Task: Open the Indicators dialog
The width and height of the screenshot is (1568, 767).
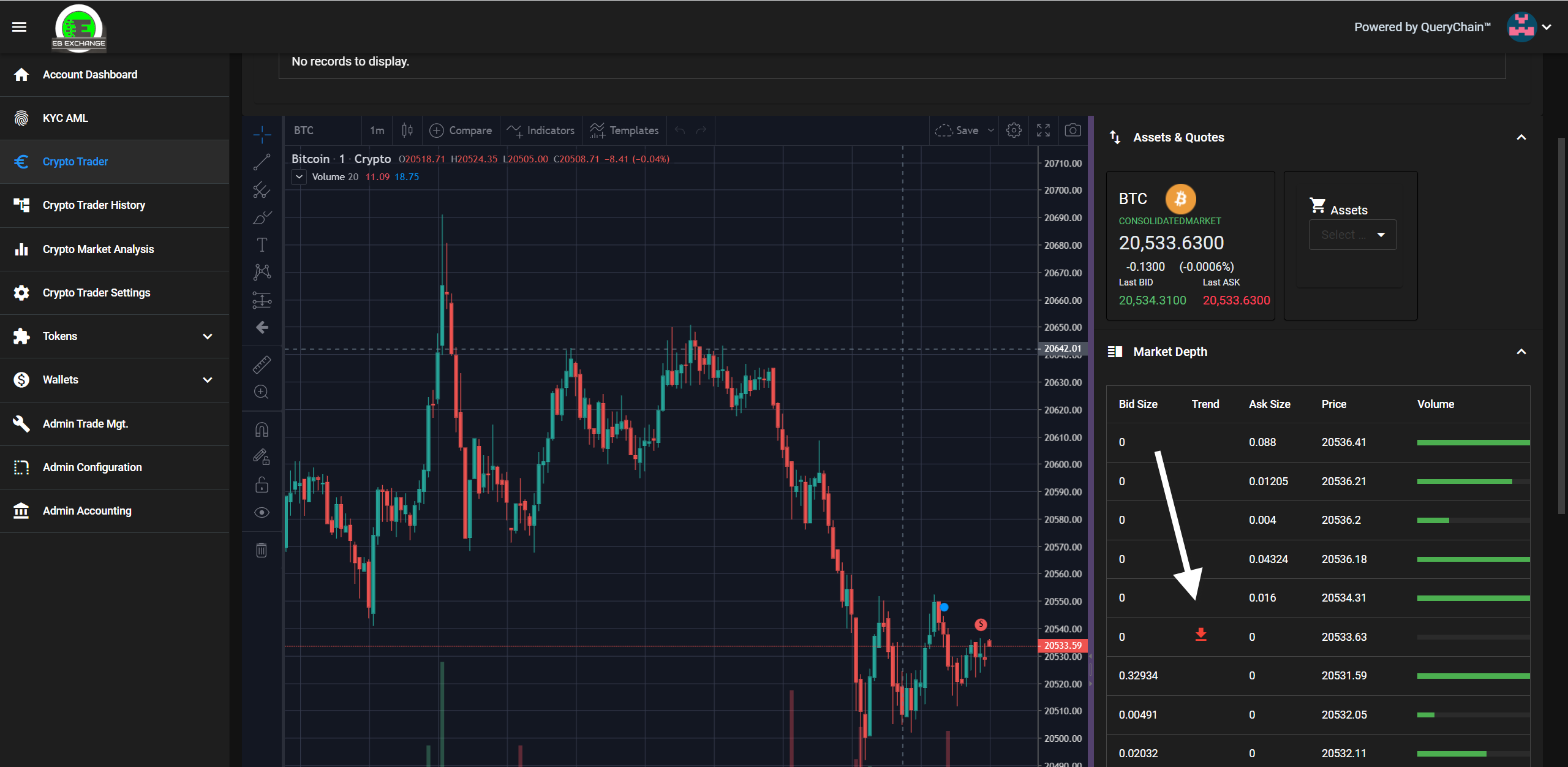Action: [x=541, y=130]
